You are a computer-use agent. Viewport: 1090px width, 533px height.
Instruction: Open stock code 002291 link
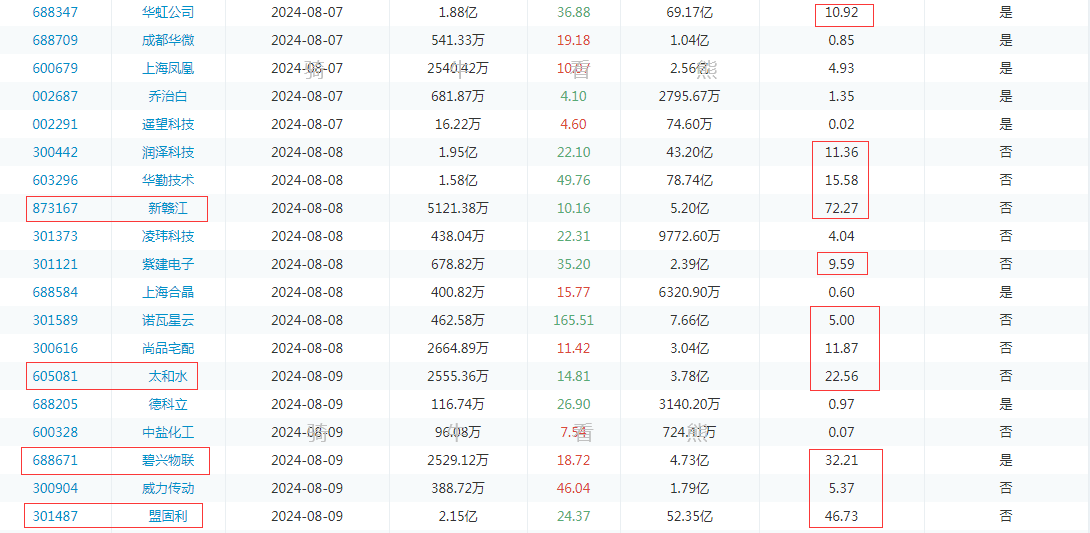55,124
